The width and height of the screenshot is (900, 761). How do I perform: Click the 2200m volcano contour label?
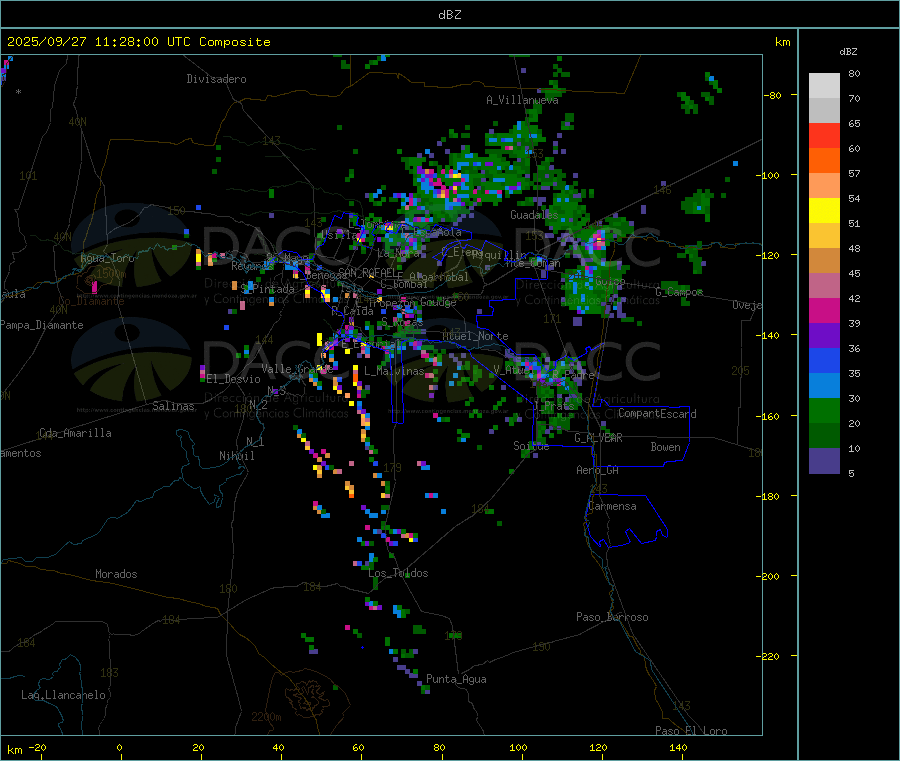pos(266,717)
